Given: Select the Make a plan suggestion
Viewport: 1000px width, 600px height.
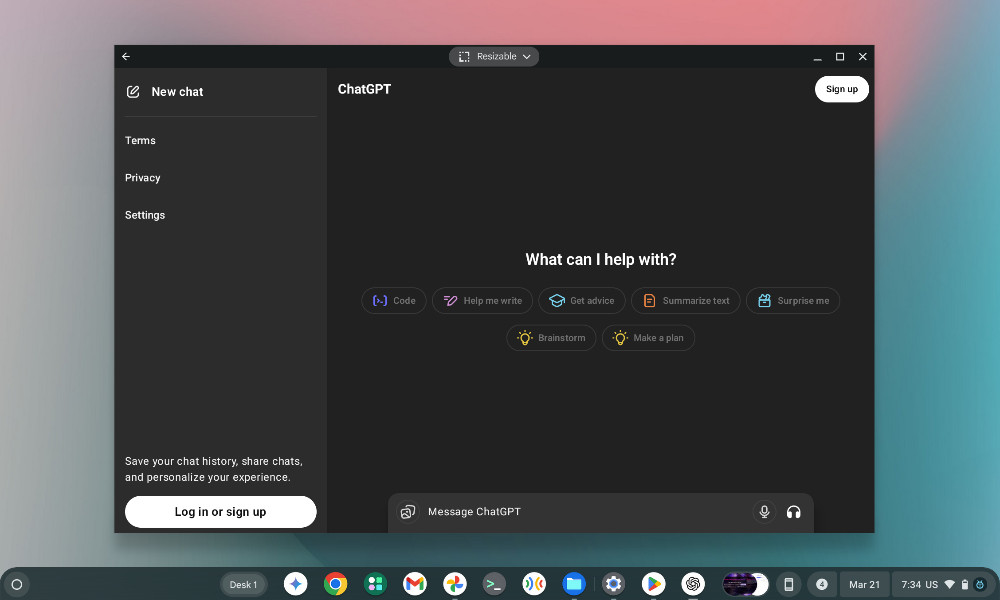Looking at the screenshot, I should pyautogui.click(x=648, y=338).
